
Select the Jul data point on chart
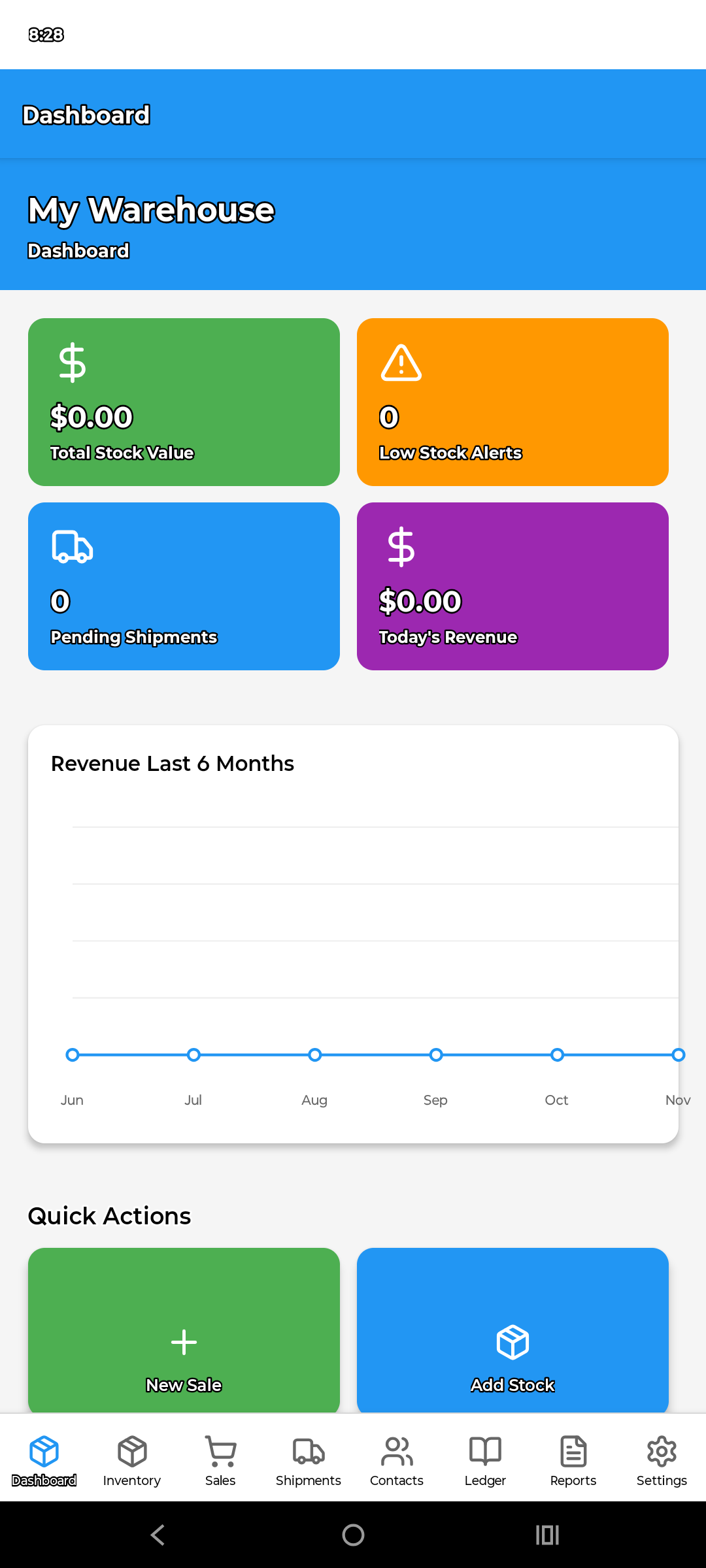[x=193, y=1054]
